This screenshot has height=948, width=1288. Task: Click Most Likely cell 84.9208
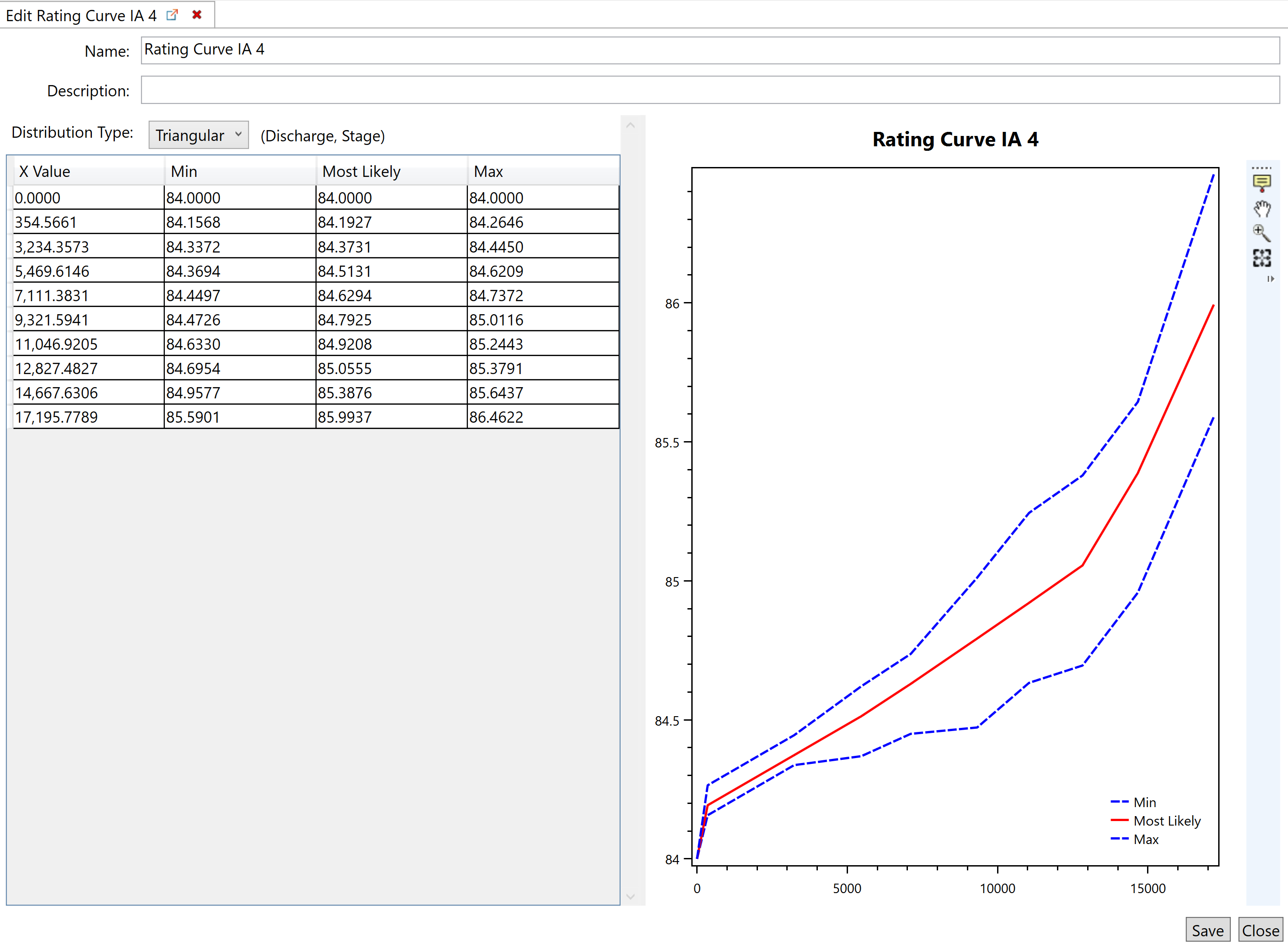[391, 344]
